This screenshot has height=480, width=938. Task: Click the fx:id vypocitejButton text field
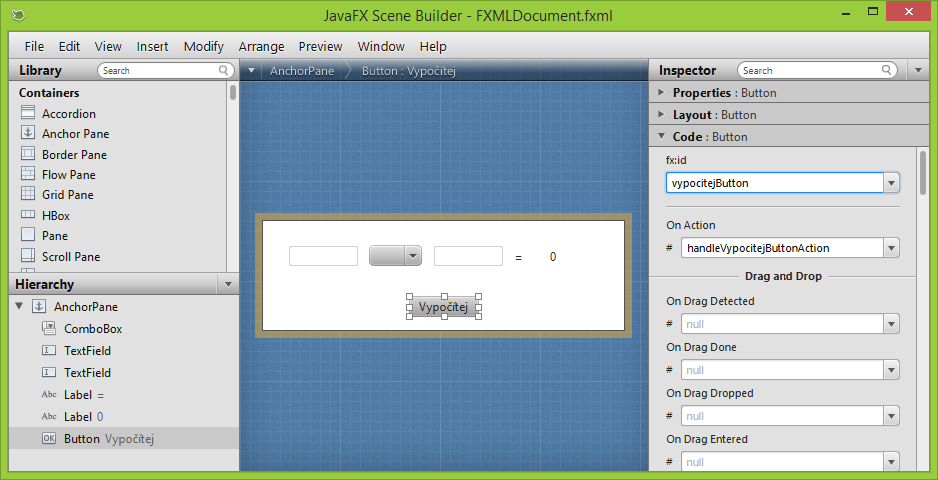point(775,183)
